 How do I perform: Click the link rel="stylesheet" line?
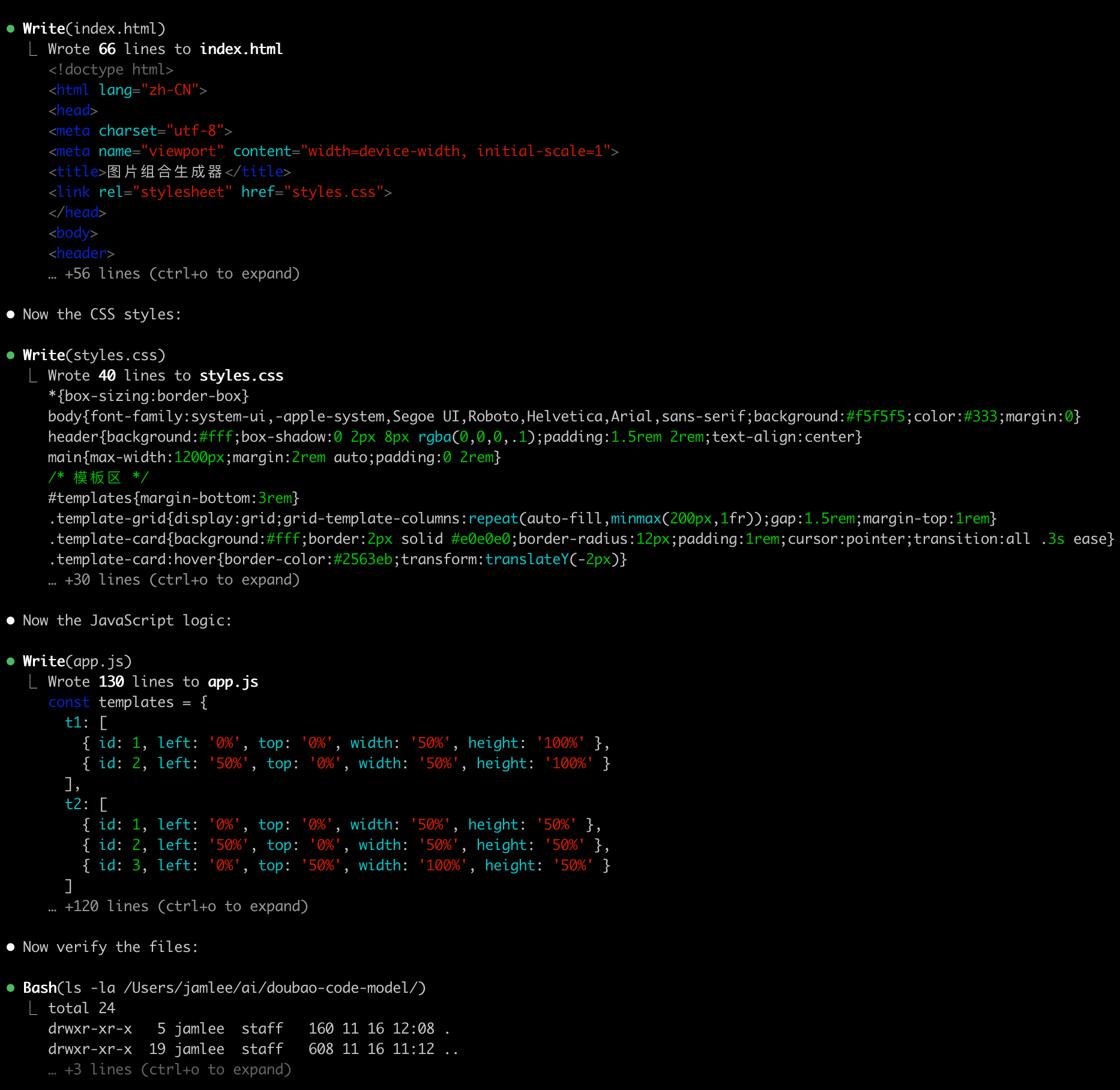(220, 192)
